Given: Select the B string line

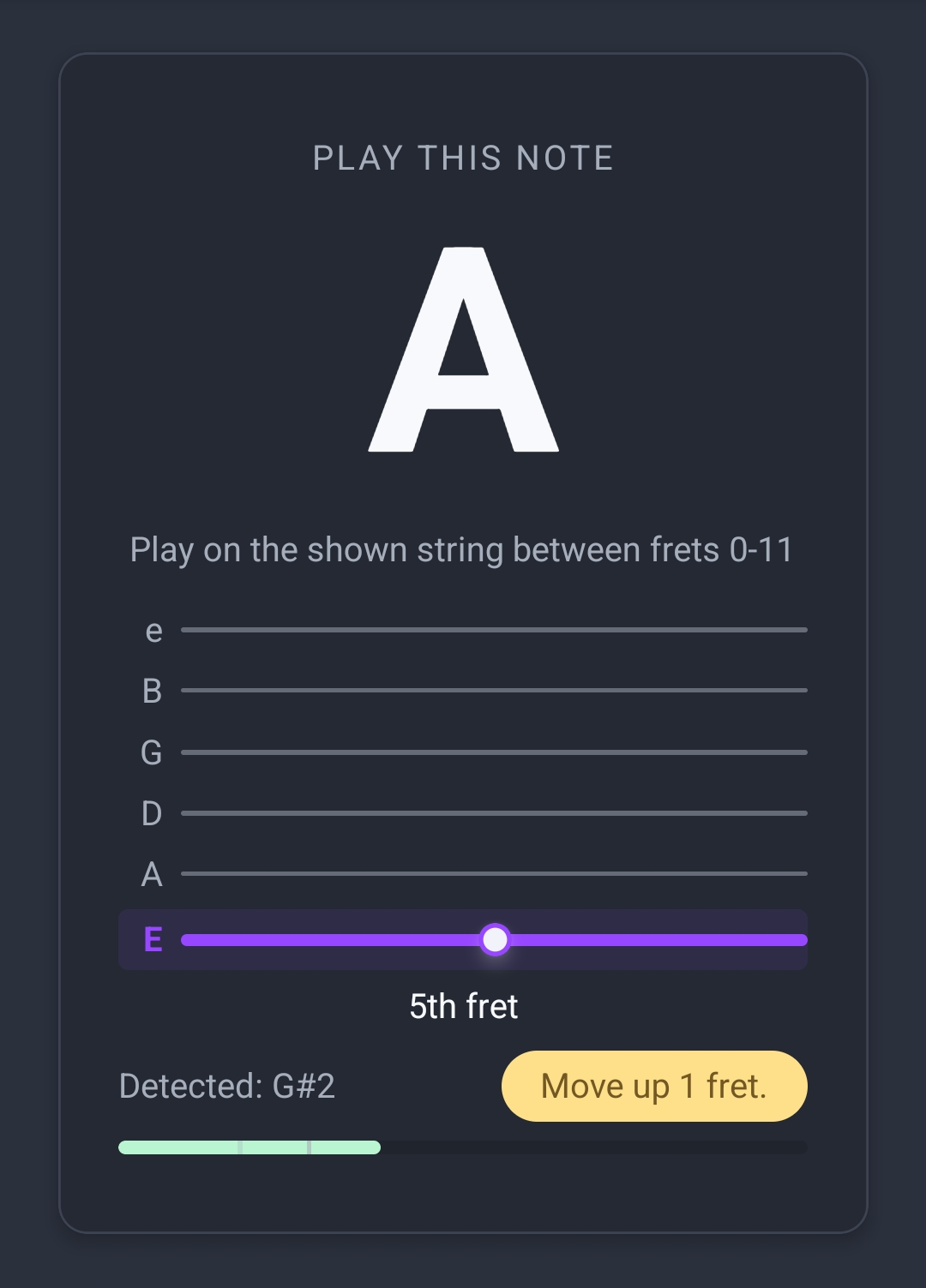Looking at the screenshot, I should (496, 691).
